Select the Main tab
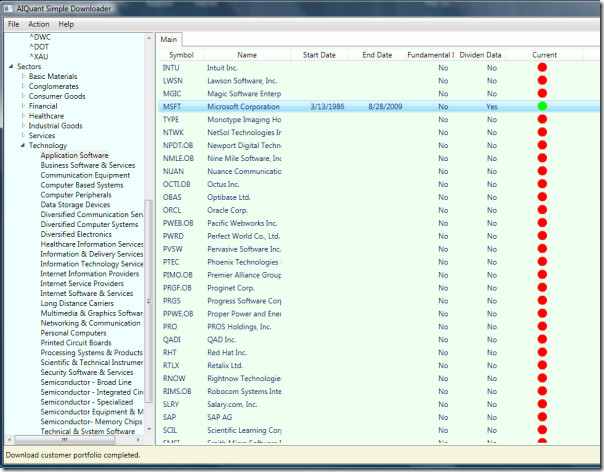604x472 pixels. [169, 39]
